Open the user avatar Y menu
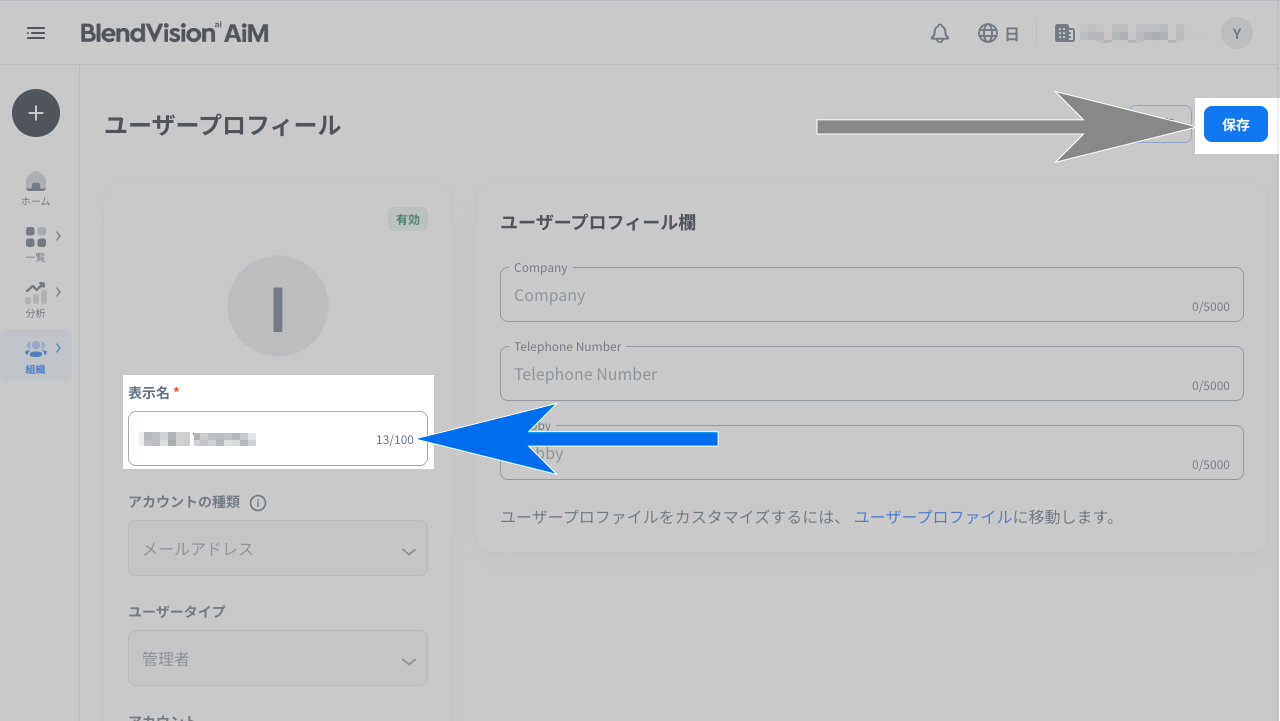 coord(1237,33)
